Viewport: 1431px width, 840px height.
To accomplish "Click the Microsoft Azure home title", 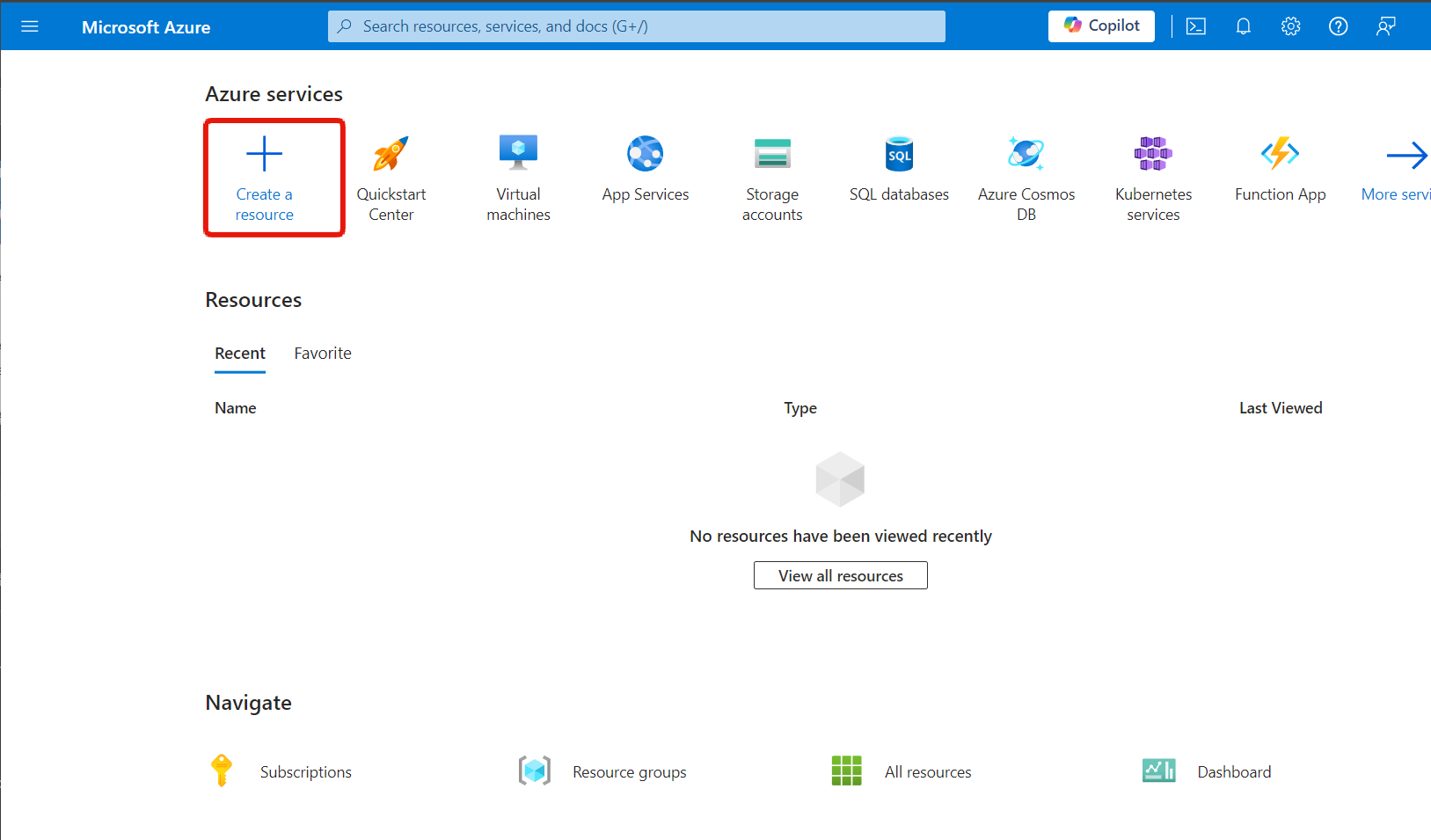I will coord(146,27).
